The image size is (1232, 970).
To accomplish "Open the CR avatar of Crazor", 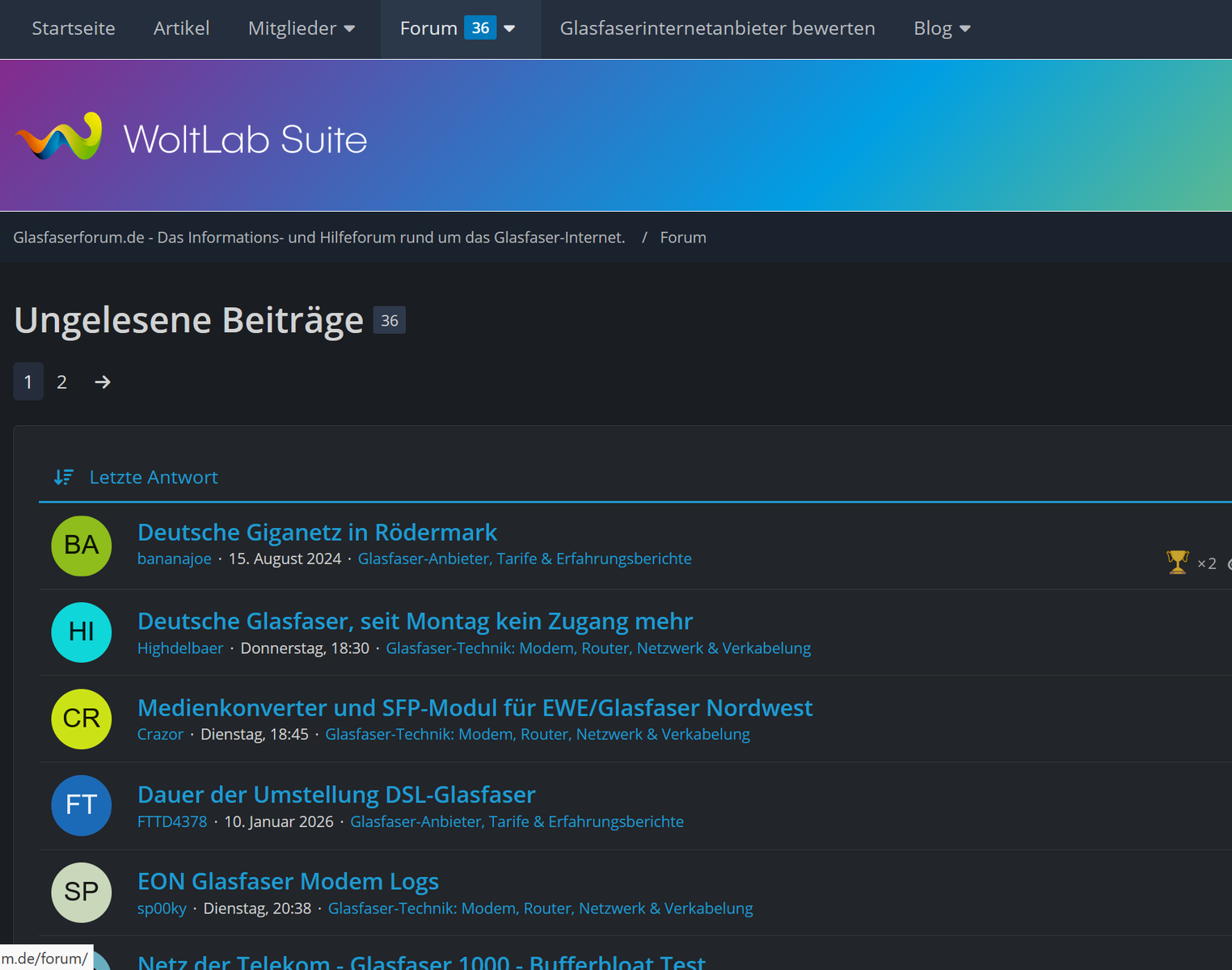I will pos(82,719).
